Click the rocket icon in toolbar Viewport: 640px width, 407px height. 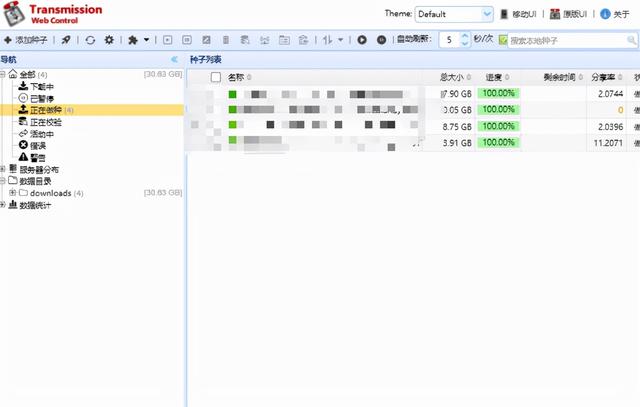point(66,40)
